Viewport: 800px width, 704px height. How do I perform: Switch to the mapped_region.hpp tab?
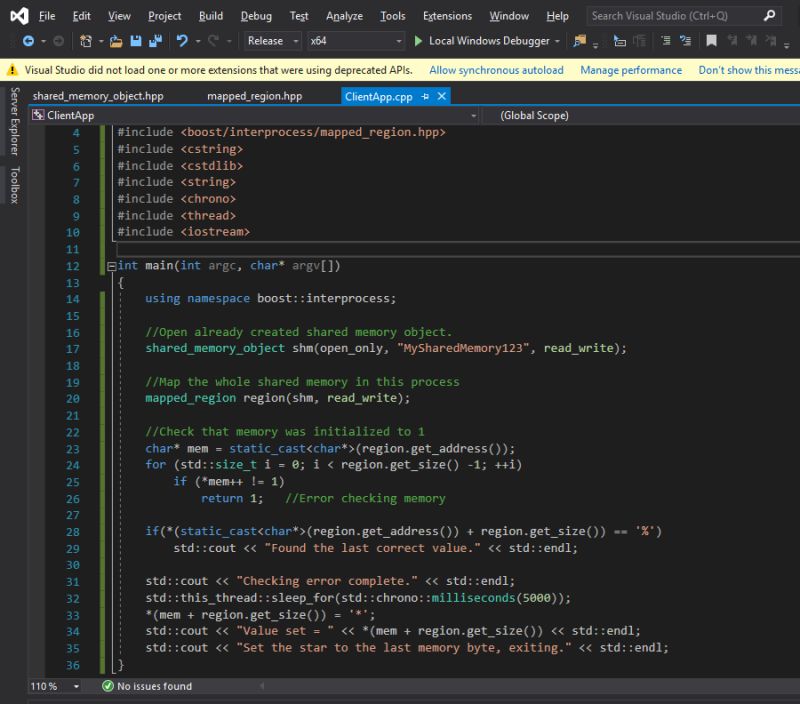coord(254,96)
